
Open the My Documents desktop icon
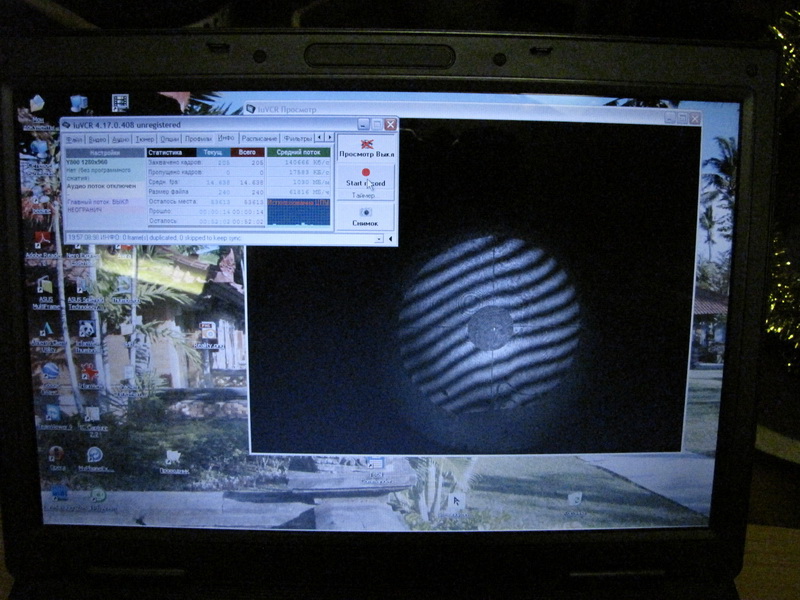click(37, 112)
